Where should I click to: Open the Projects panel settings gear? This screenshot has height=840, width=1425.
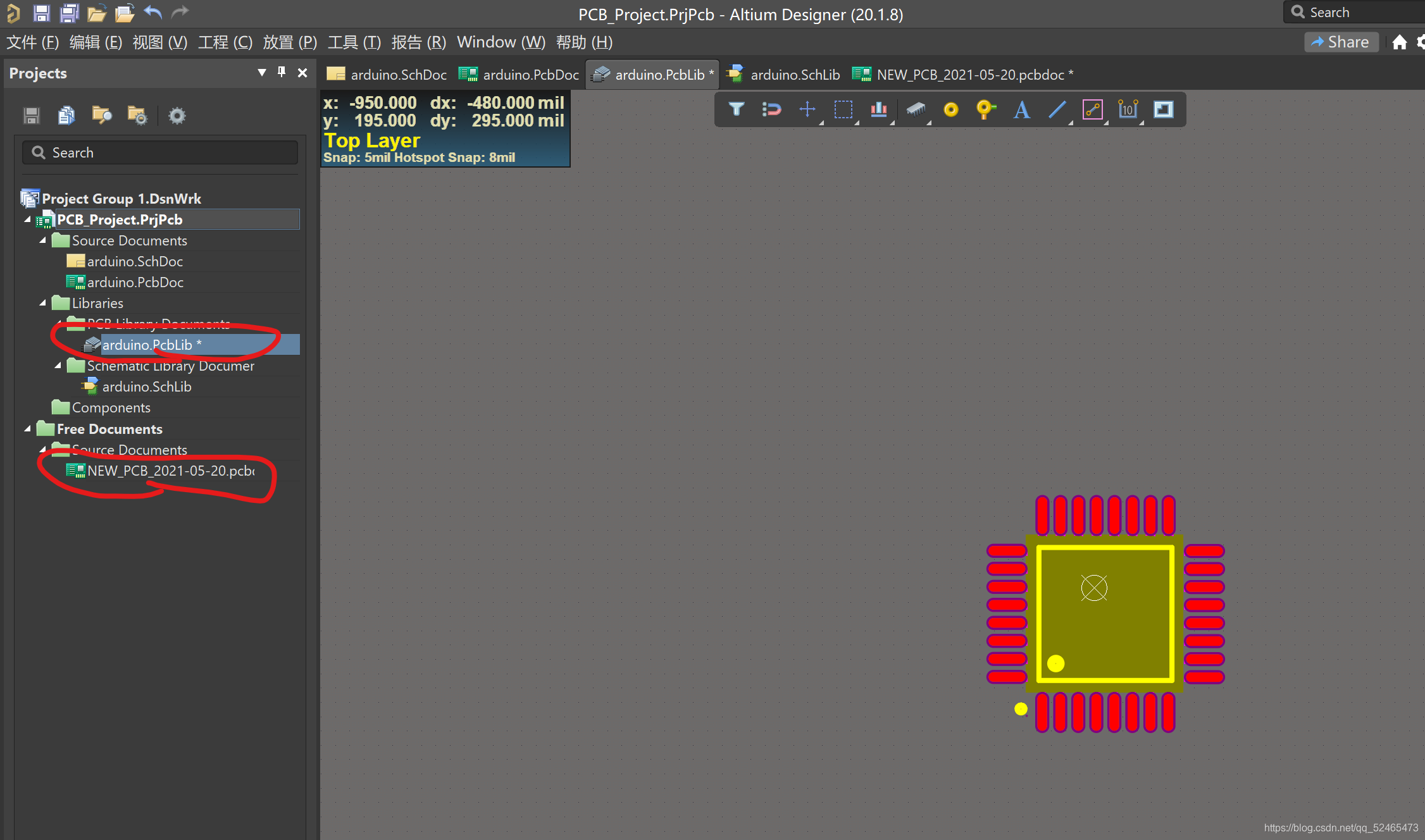(x=177, y=116)
